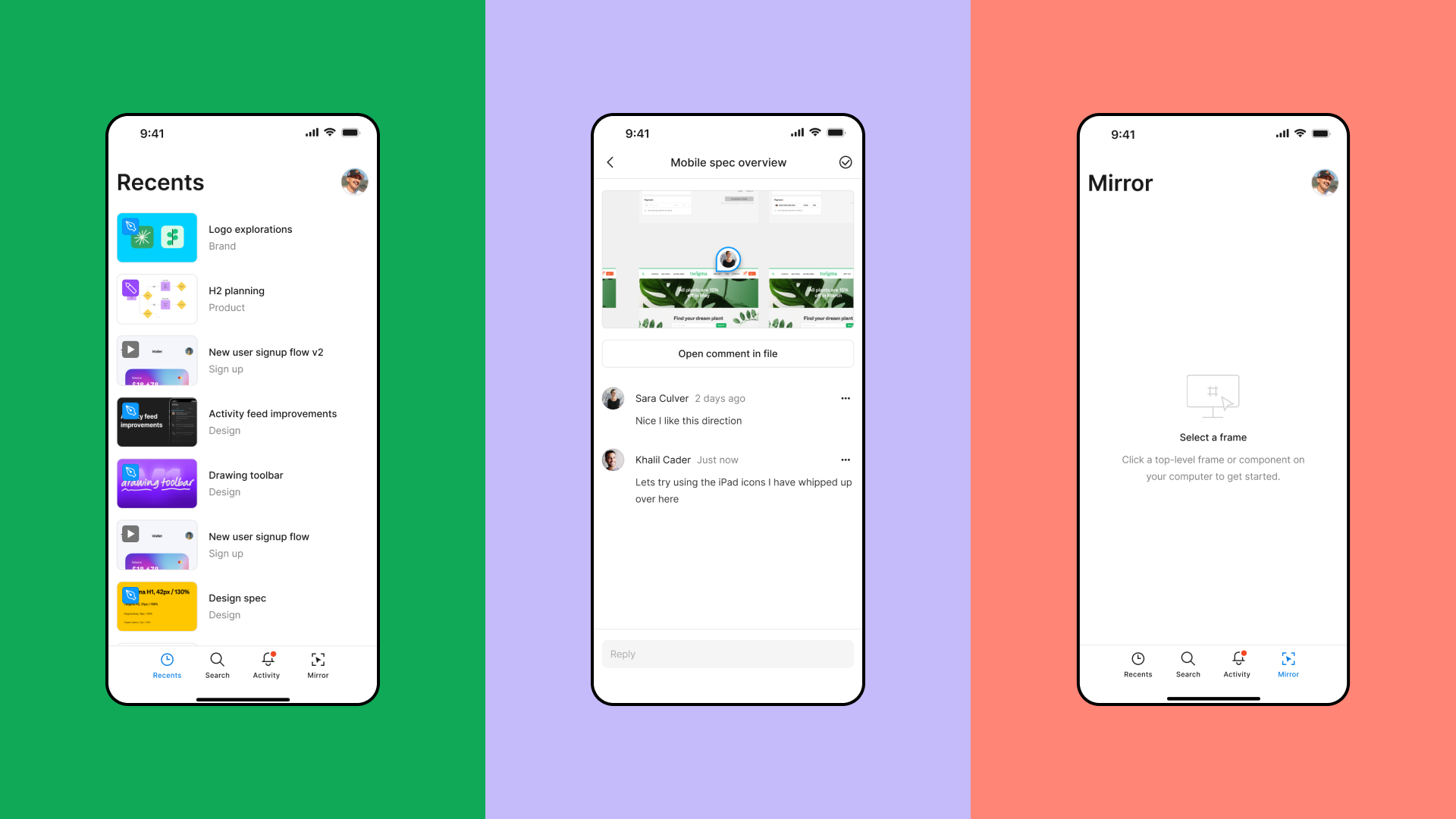The height and width of the screenshot is (819, 1456).
Task: Click the checkmark icon on Mobile spec overview
Action: point(845,162)
